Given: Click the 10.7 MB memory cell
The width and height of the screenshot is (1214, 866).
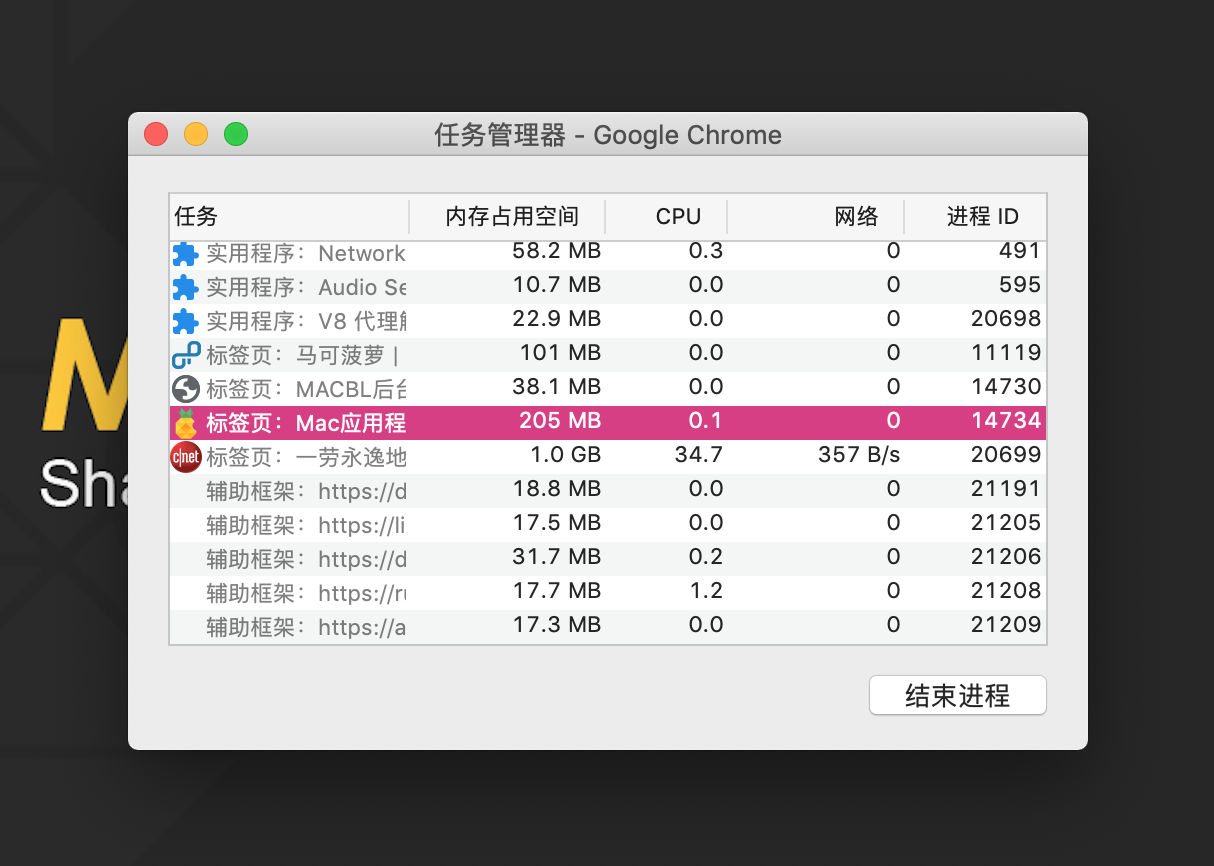Looking at the screenshot, I should coord(556,285).
